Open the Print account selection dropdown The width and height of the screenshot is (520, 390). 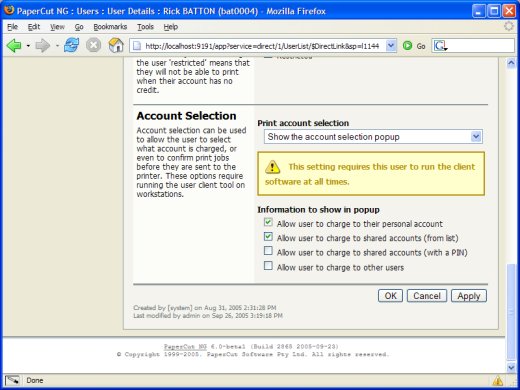373,137
